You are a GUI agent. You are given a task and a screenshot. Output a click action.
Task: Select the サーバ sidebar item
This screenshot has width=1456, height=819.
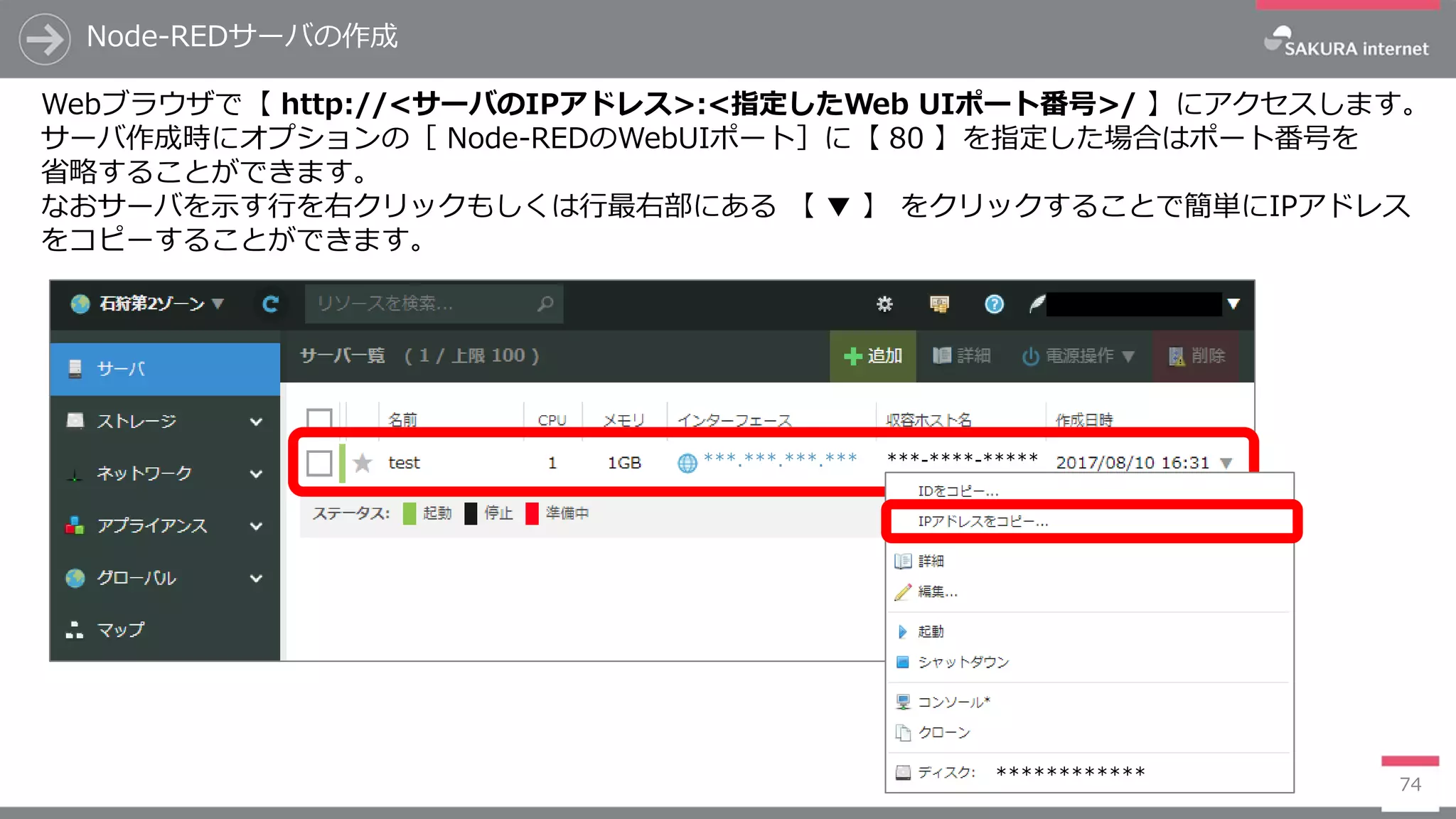pyautogui.click(x=165, y=369)
